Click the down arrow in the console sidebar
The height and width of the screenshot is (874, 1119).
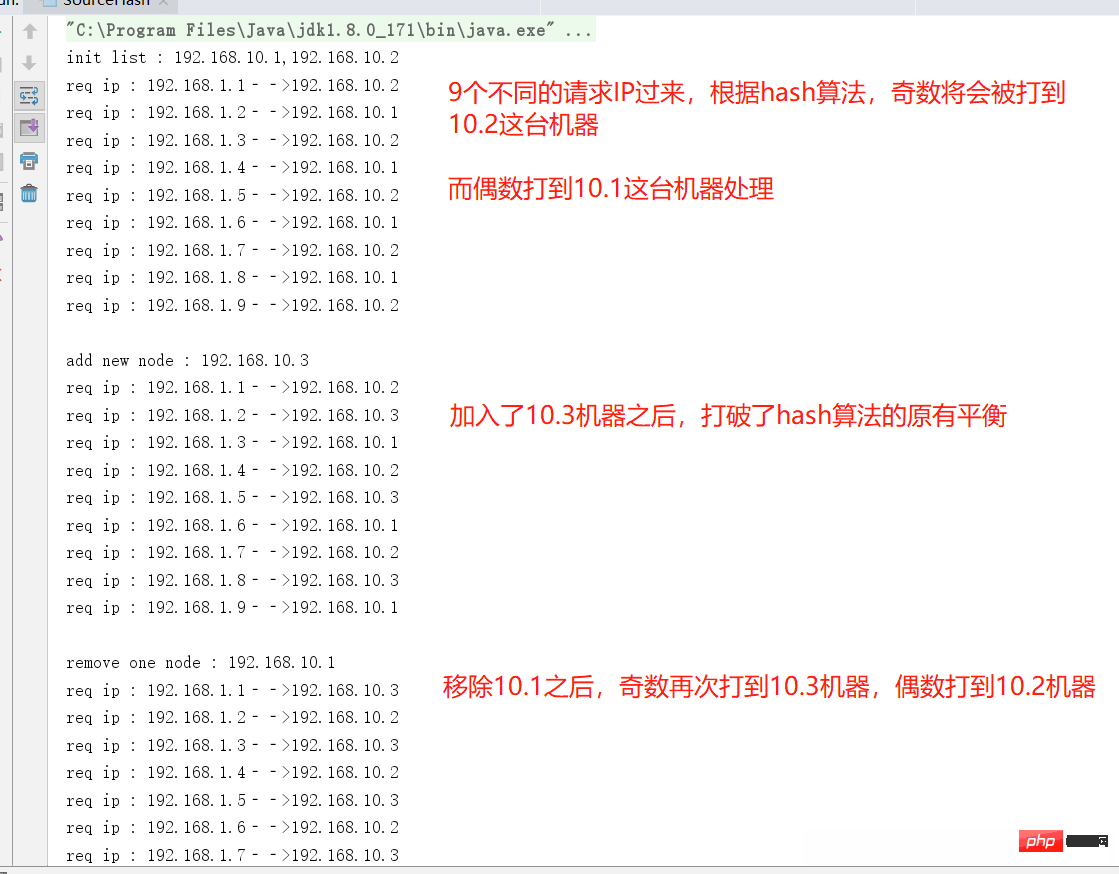tap(29, 63)
